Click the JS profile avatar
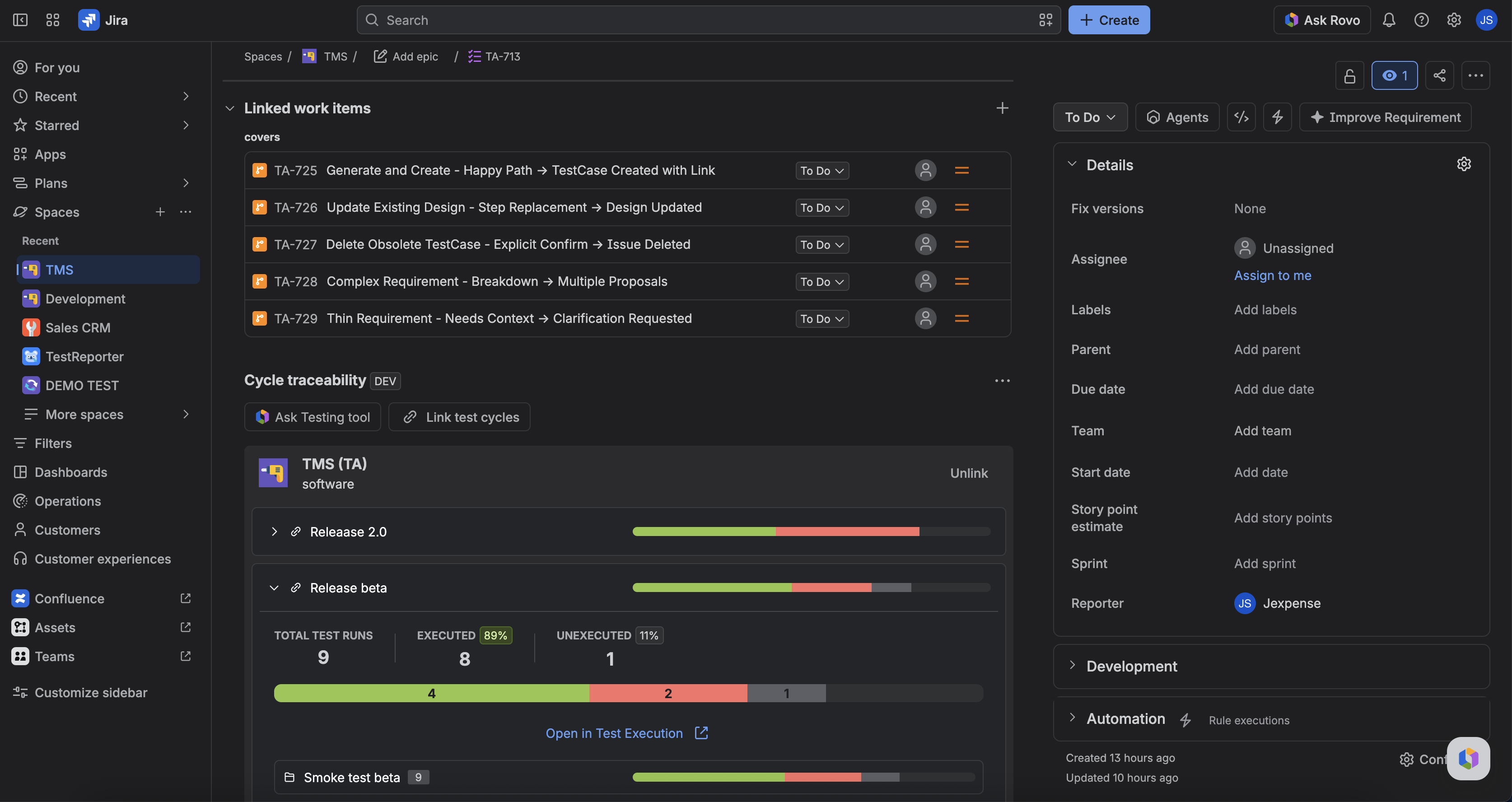This screenshot has height=802, width=1512. tap(1486, 20)
